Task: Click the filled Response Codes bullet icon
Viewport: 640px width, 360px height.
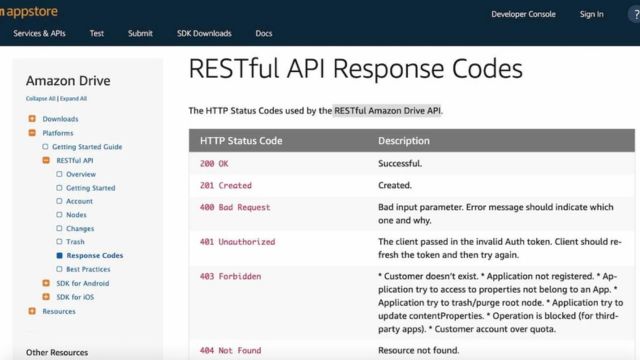Action: (59, 255)
